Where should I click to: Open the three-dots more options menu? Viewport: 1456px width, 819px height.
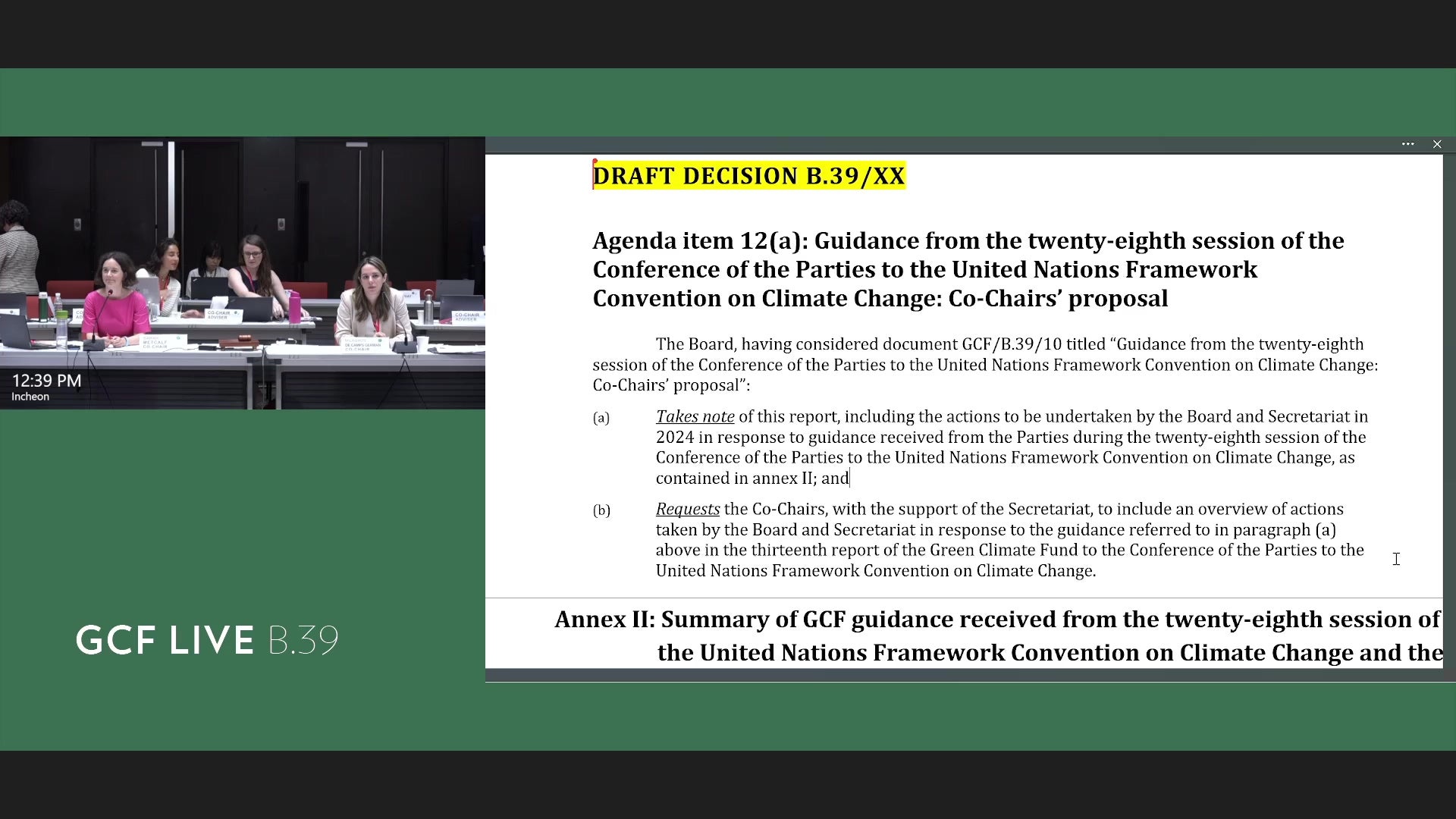click(1407, 144)
